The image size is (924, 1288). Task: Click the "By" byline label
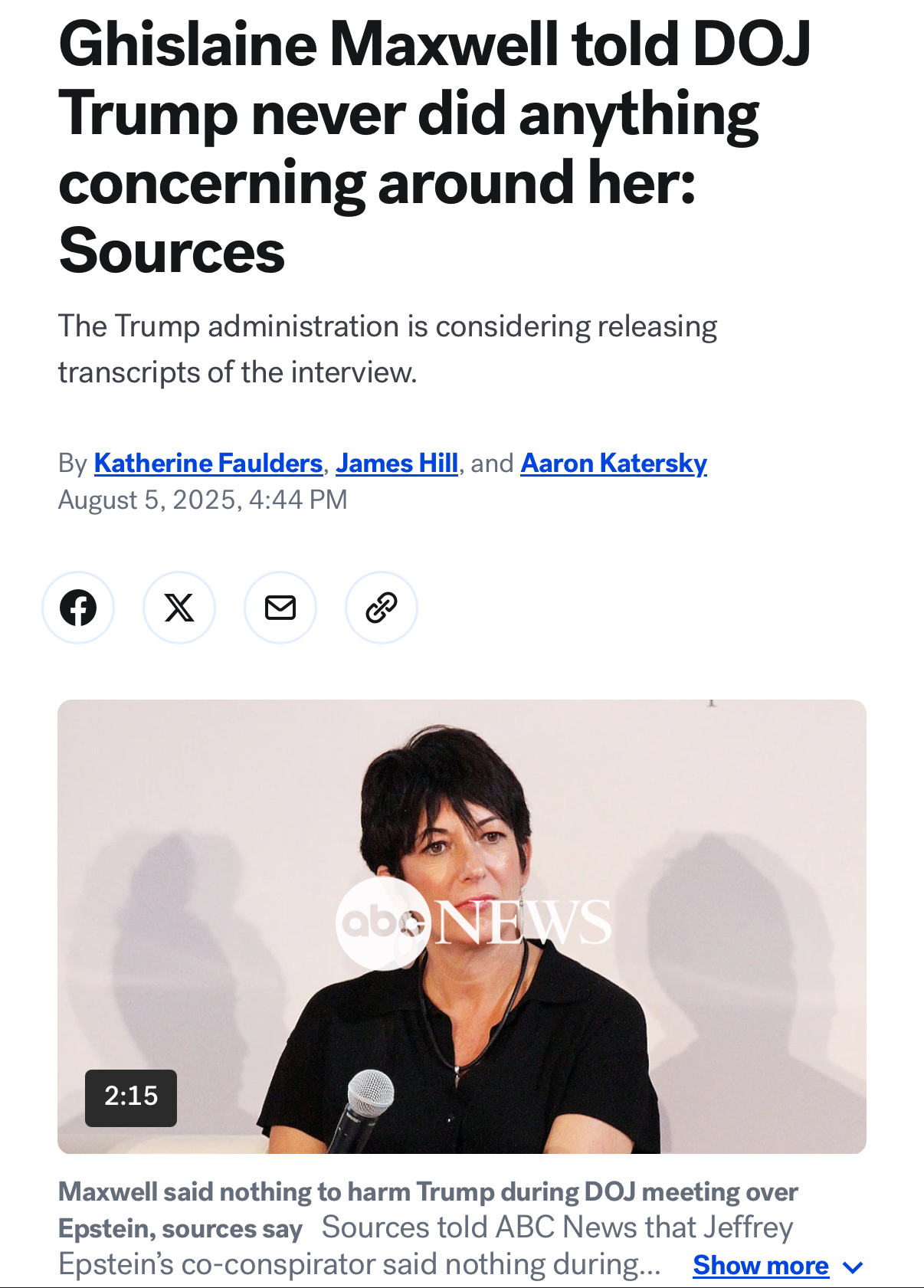point(73,464)
